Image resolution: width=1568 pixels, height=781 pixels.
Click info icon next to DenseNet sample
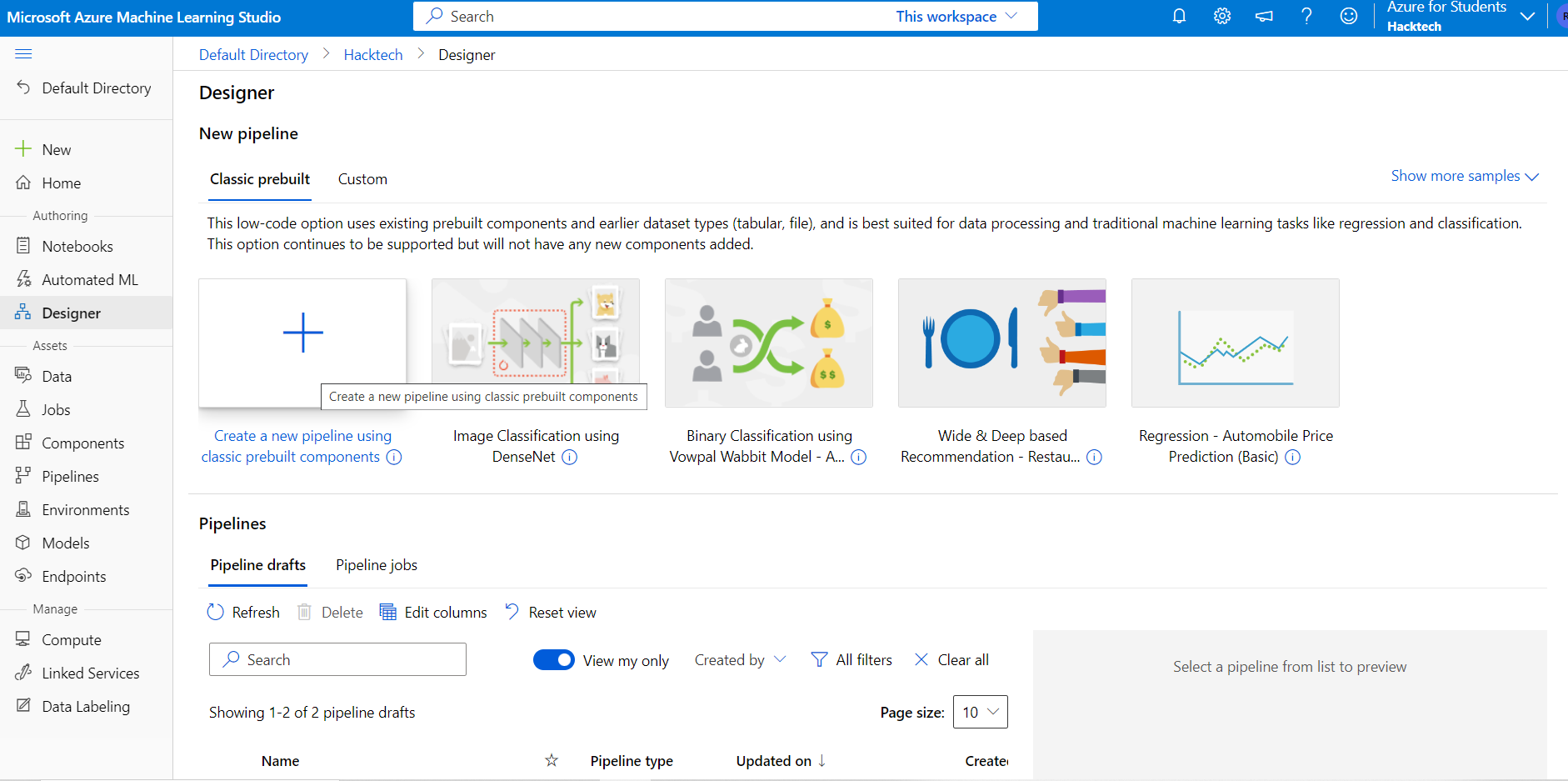[x=570, y=457]
